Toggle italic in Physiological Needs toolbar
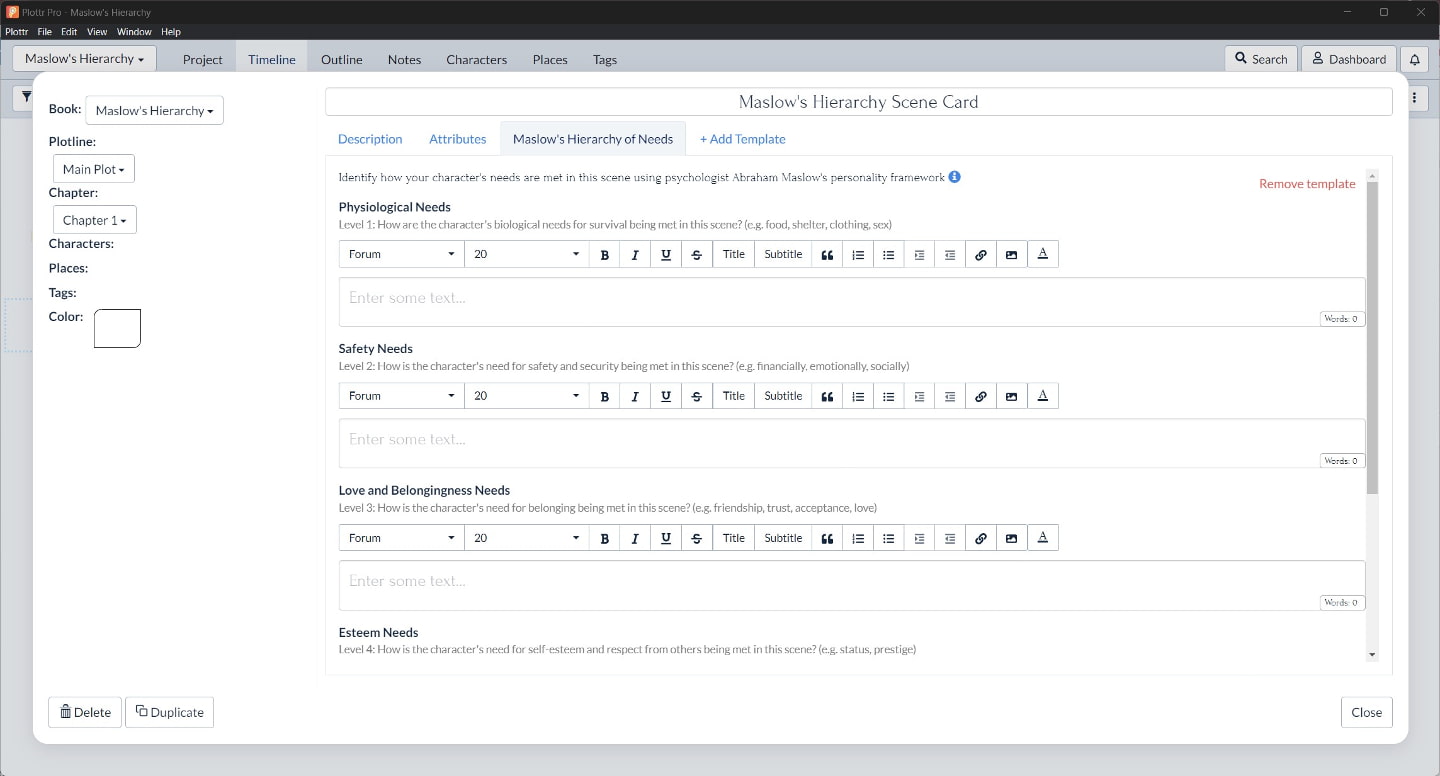The width and height of the screenshot is (1440, 776). click(635, 254)
